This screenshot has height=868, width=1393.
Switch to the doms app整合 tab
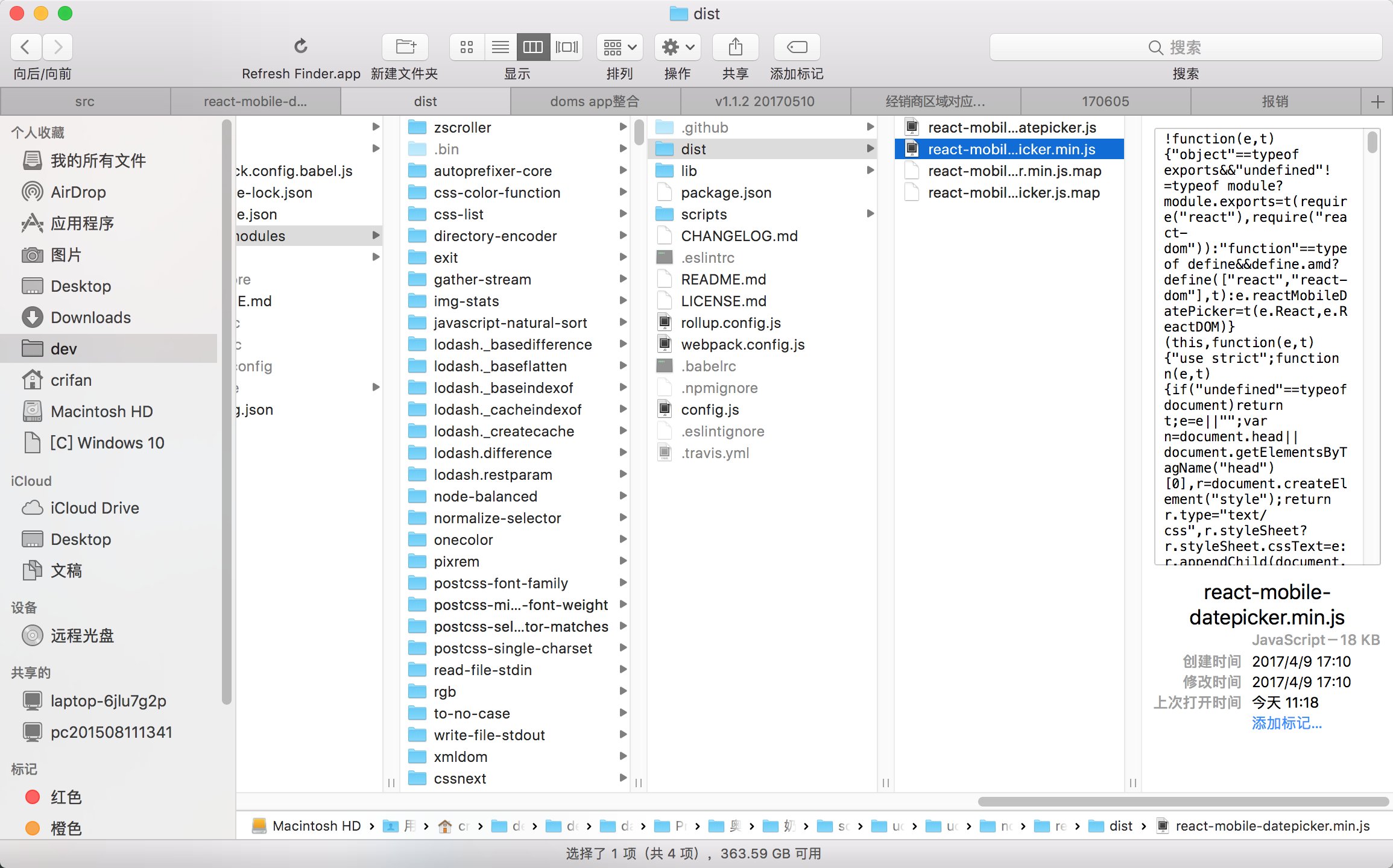(595, 101)
